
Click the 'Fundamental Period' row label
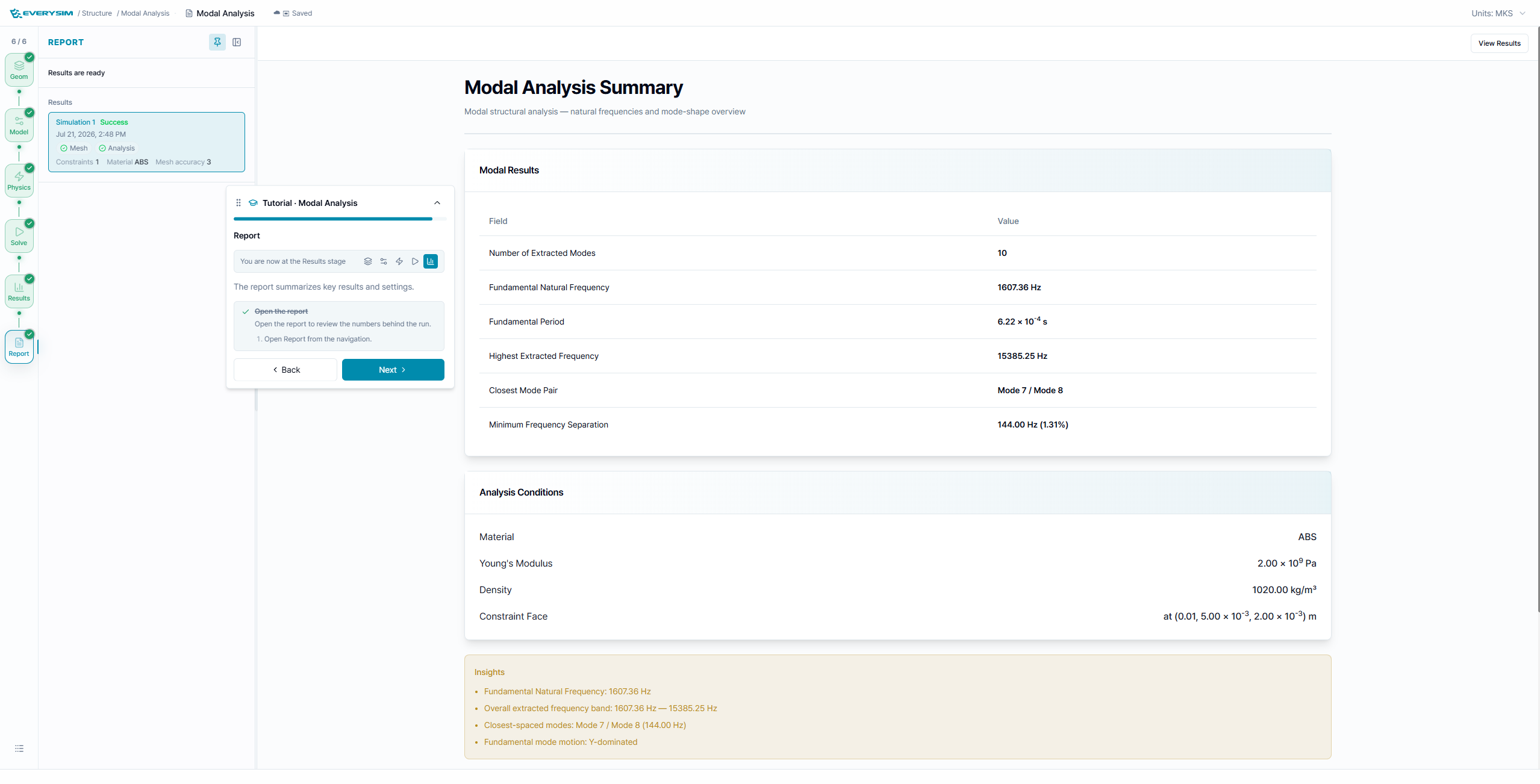(526, 322)
